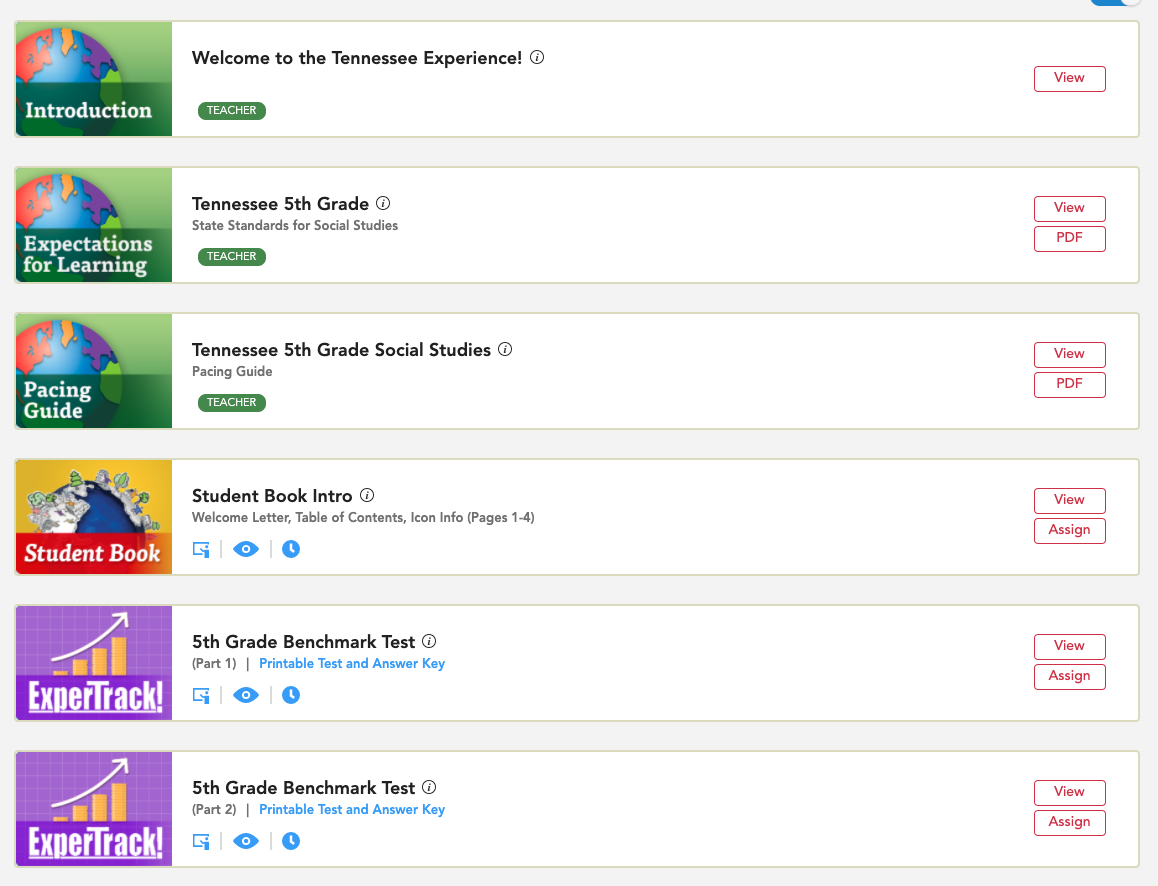Viewport: 1158px width, 886px height.
Task: View the 5th Grade Benchmark Test Part 2
Action: (x=1069, y=793)
